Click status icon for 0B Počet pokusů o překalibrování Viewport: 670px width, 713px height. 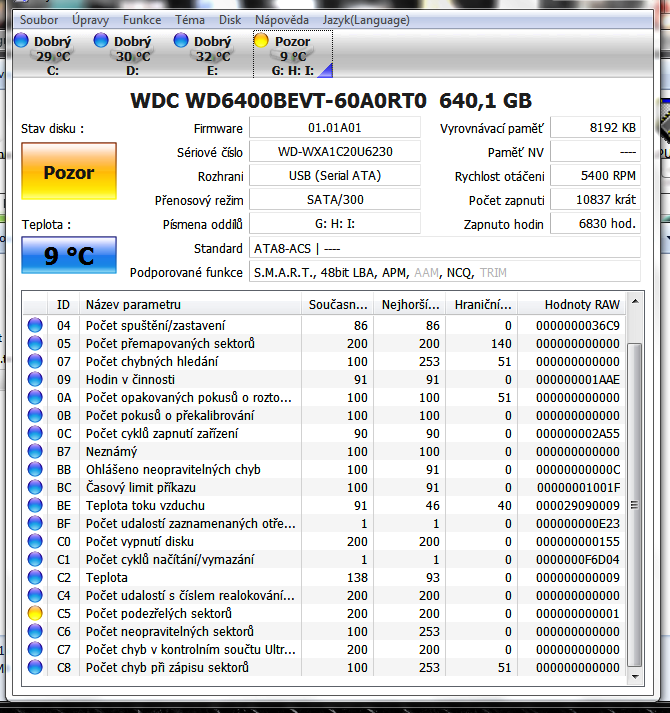pyautogui.click(x=35, y=415)
